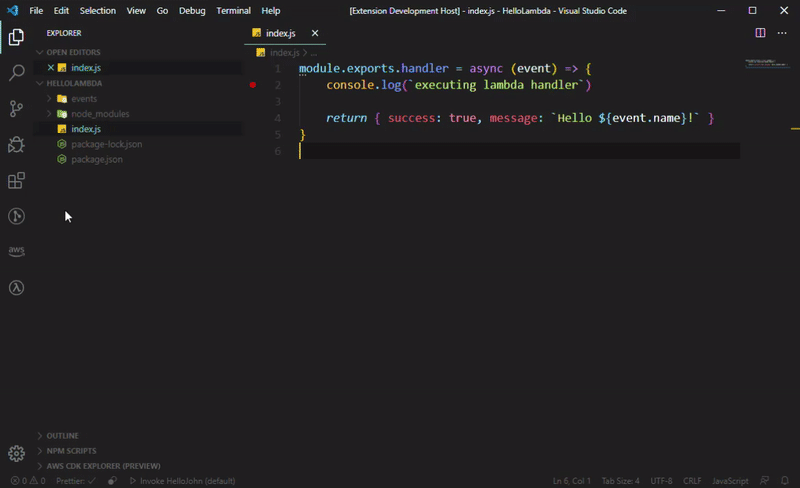Change the UTF-8 encoding
The width and height of the screenshot is (800, 488).
pyautogui.click(x=661, y=481)
